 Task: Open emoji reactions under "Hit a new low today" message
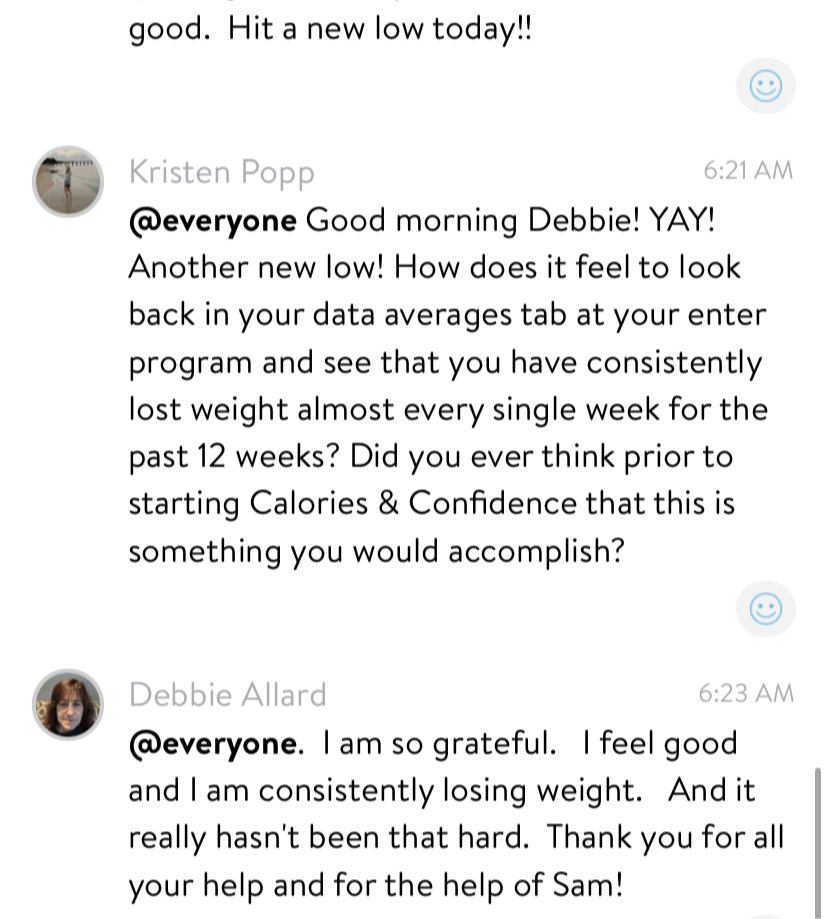coord(765,86)
